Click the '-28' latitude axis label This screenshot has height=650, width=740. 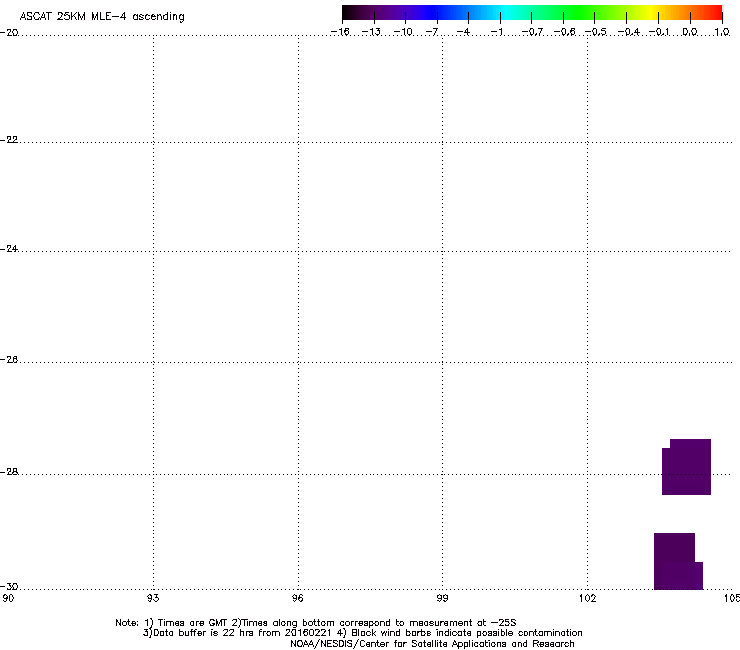9,472
